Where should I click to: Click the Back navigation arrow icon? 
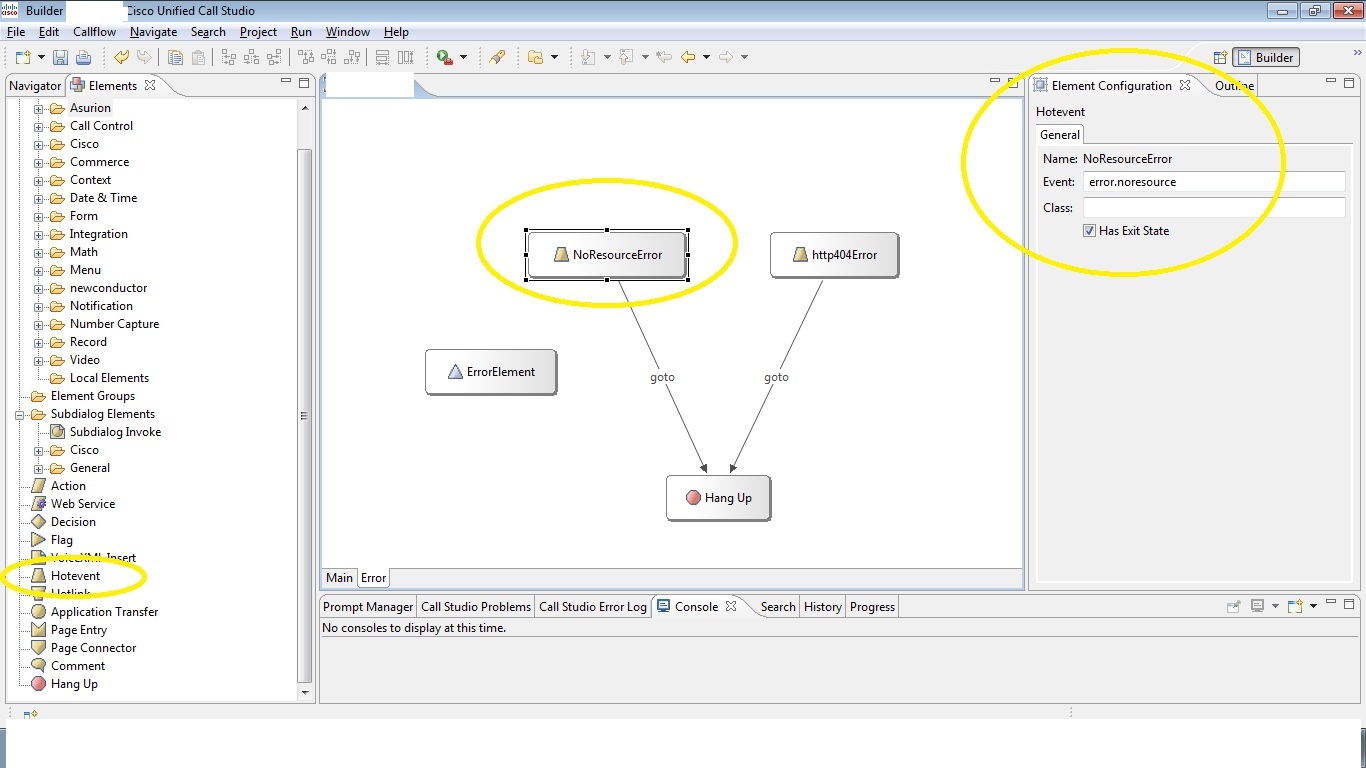pyautogui.click(x=688, y=57)
